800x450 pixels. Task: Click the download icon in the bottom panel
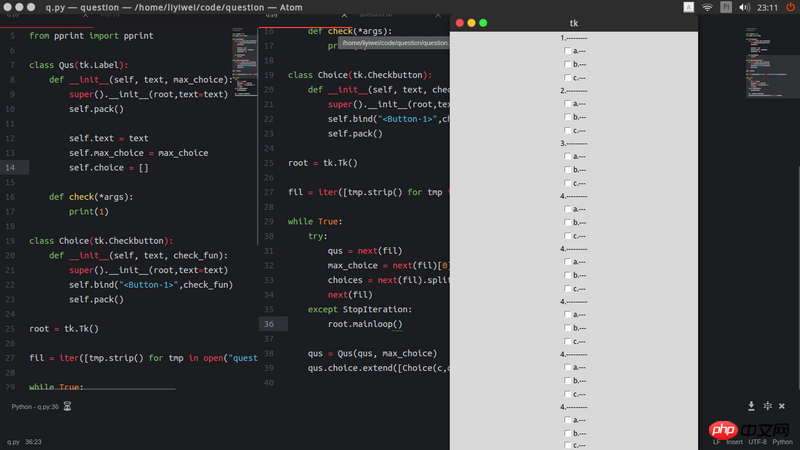pyautogui.click(x=751, y=406)
